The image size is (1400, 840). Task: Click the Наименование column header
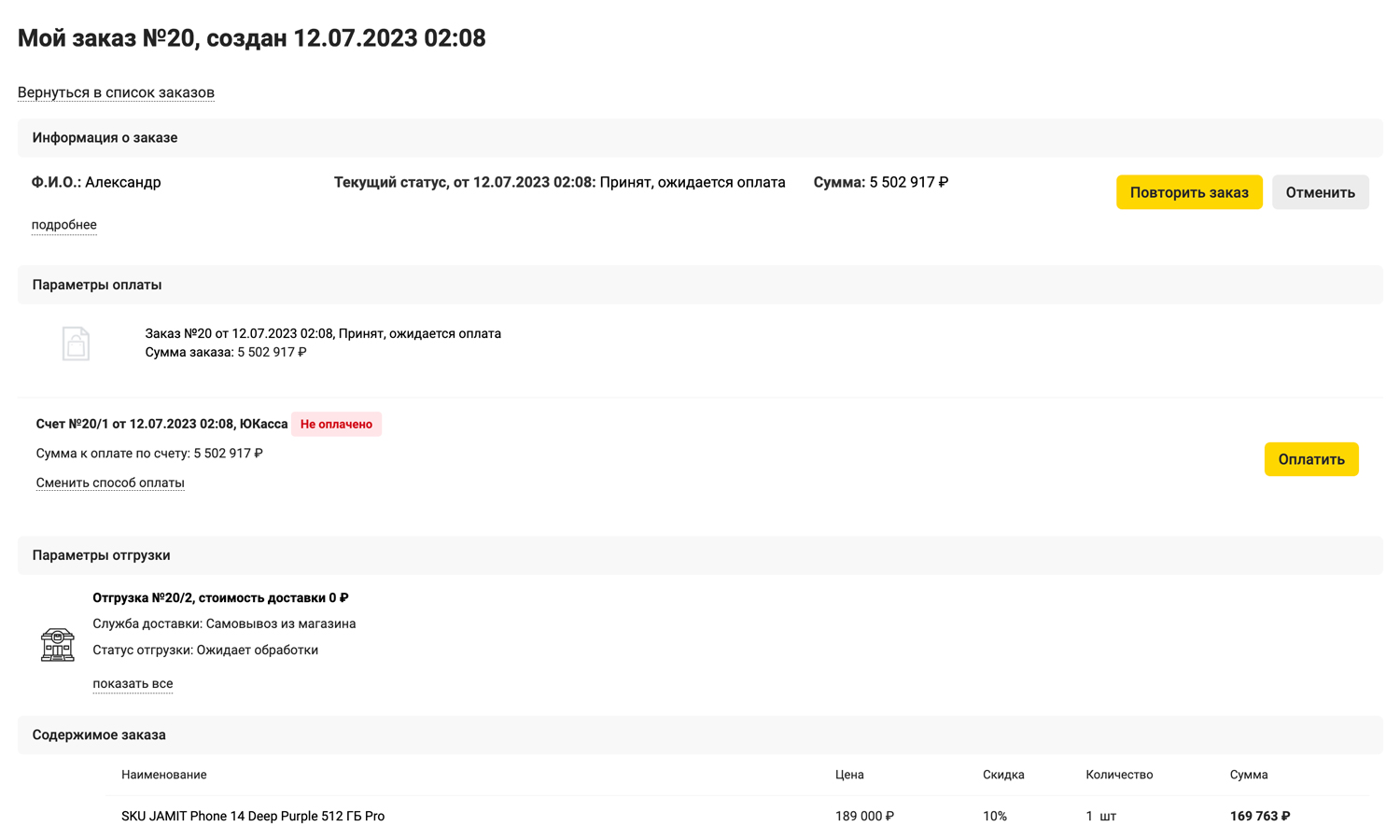(x=164, y=775)
